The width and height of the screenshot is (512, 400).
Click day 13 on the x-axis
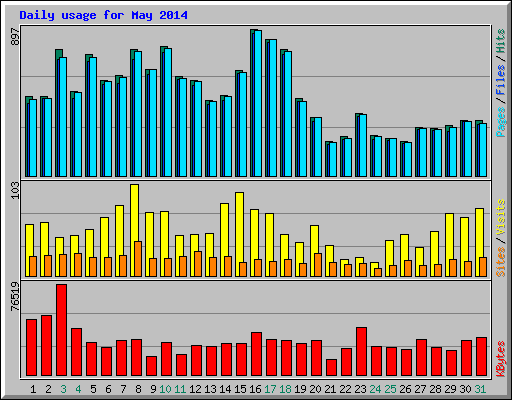[210, 389]
